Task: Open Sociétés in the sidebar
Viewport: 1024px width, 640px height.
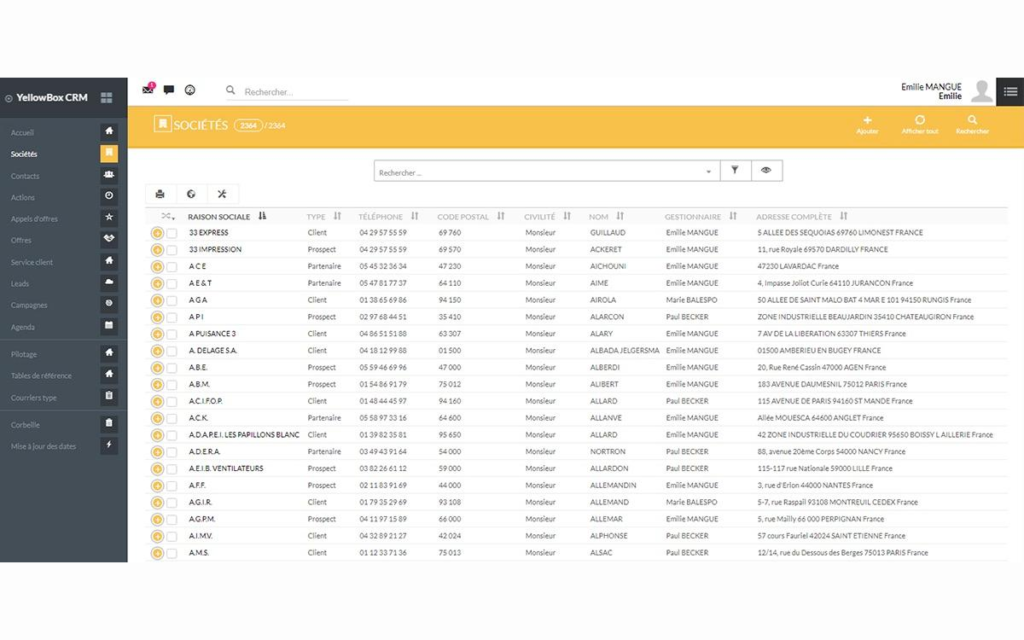Action: click(x=24, y=154)
